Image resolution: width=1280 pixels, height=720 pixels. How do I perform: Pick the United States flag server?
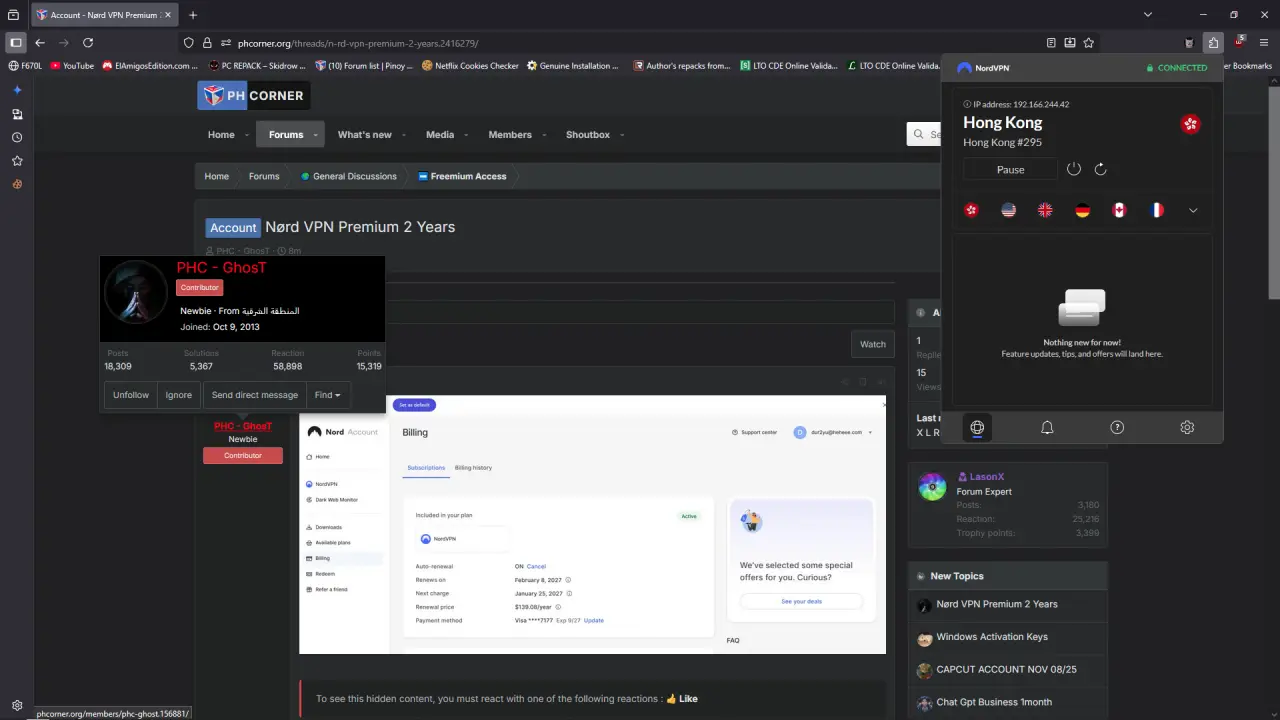click(x=1008, y=210)
